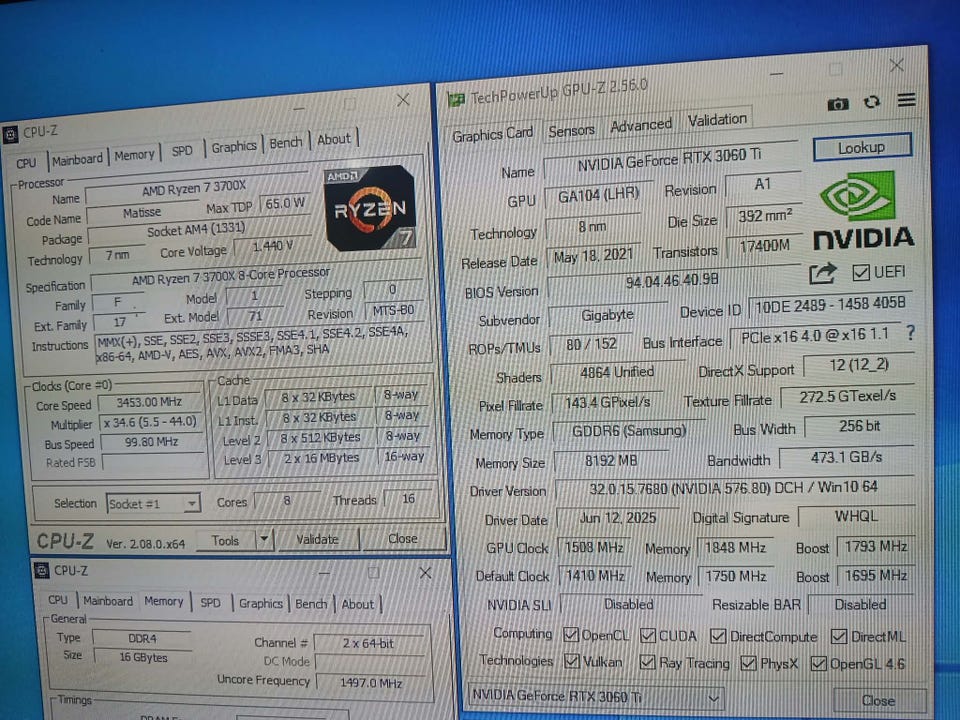This screenshot has width=960, height=720.
Task: Click the GPU-Z refresh icon
Action: pos(872,102)
